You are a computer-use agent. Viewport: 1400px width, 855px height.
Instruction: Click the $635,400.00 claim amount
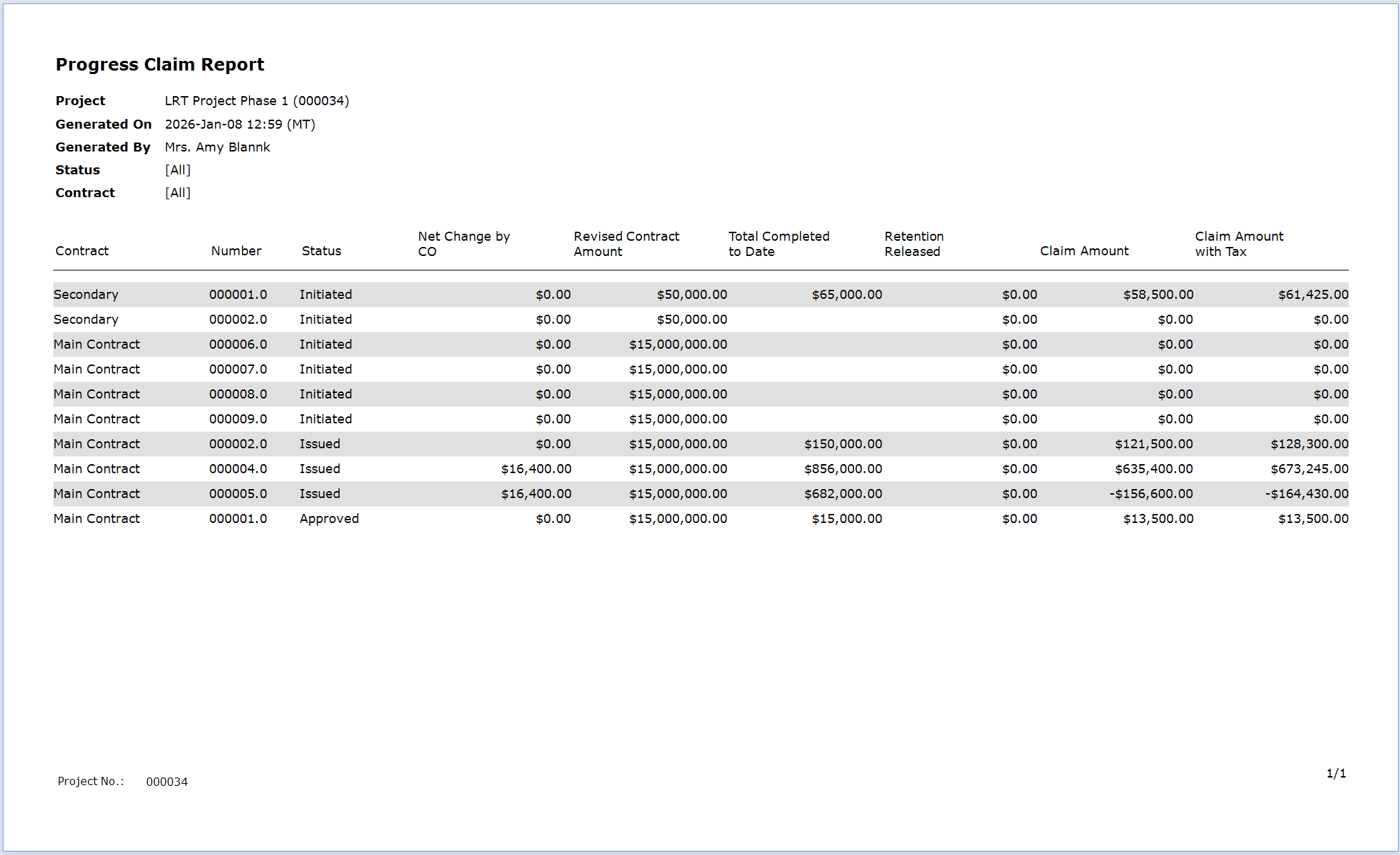pos(1154,469)
